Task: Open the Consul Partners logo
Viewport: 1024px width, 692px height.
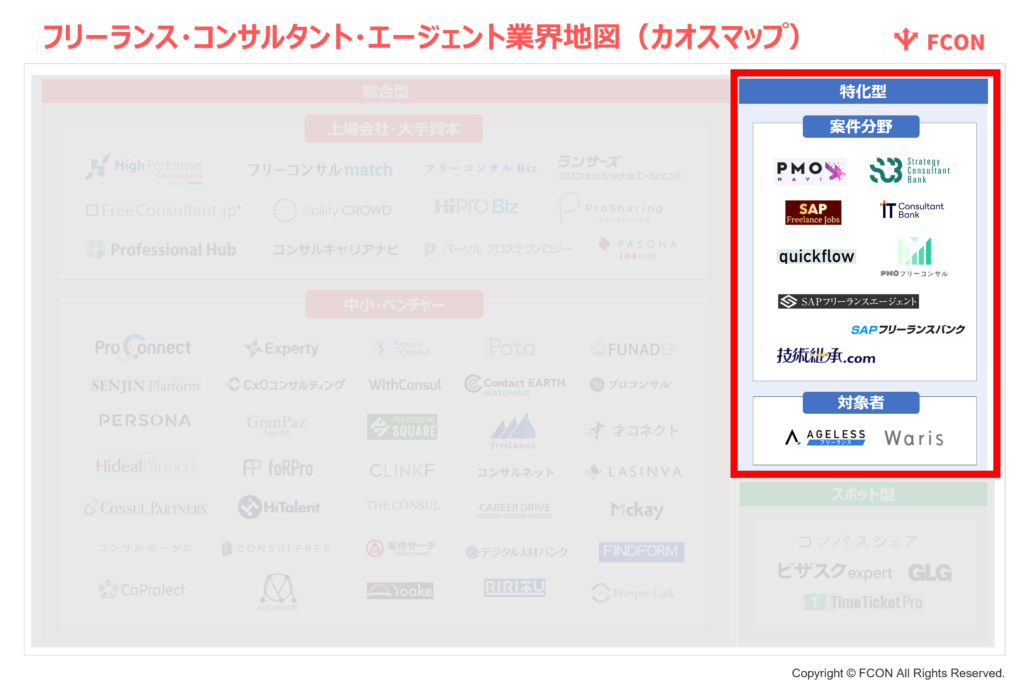Action: coord(145,508)
